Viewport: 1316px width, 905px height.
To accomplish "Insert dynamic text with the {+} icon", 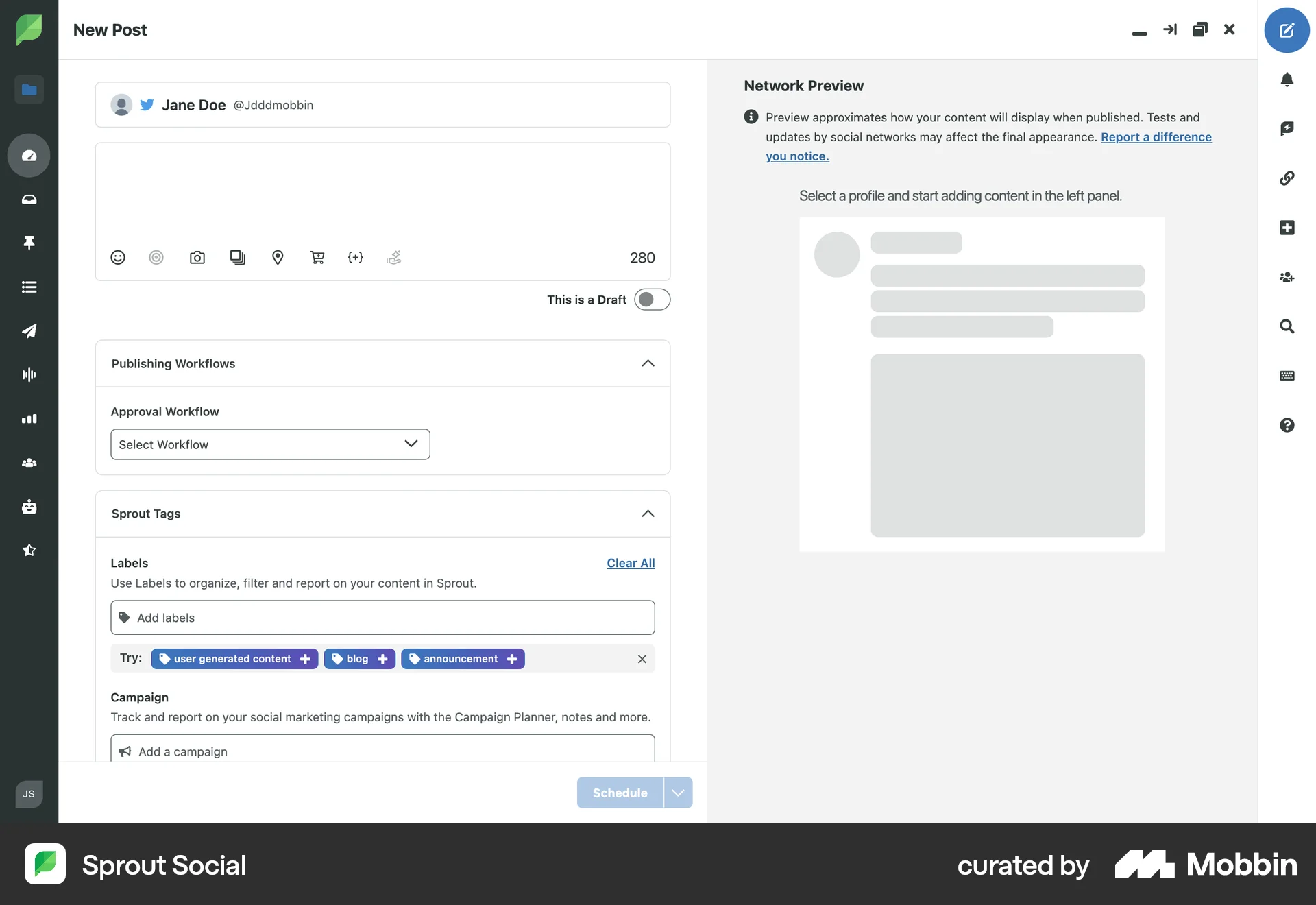I will [x=355, y=257].
